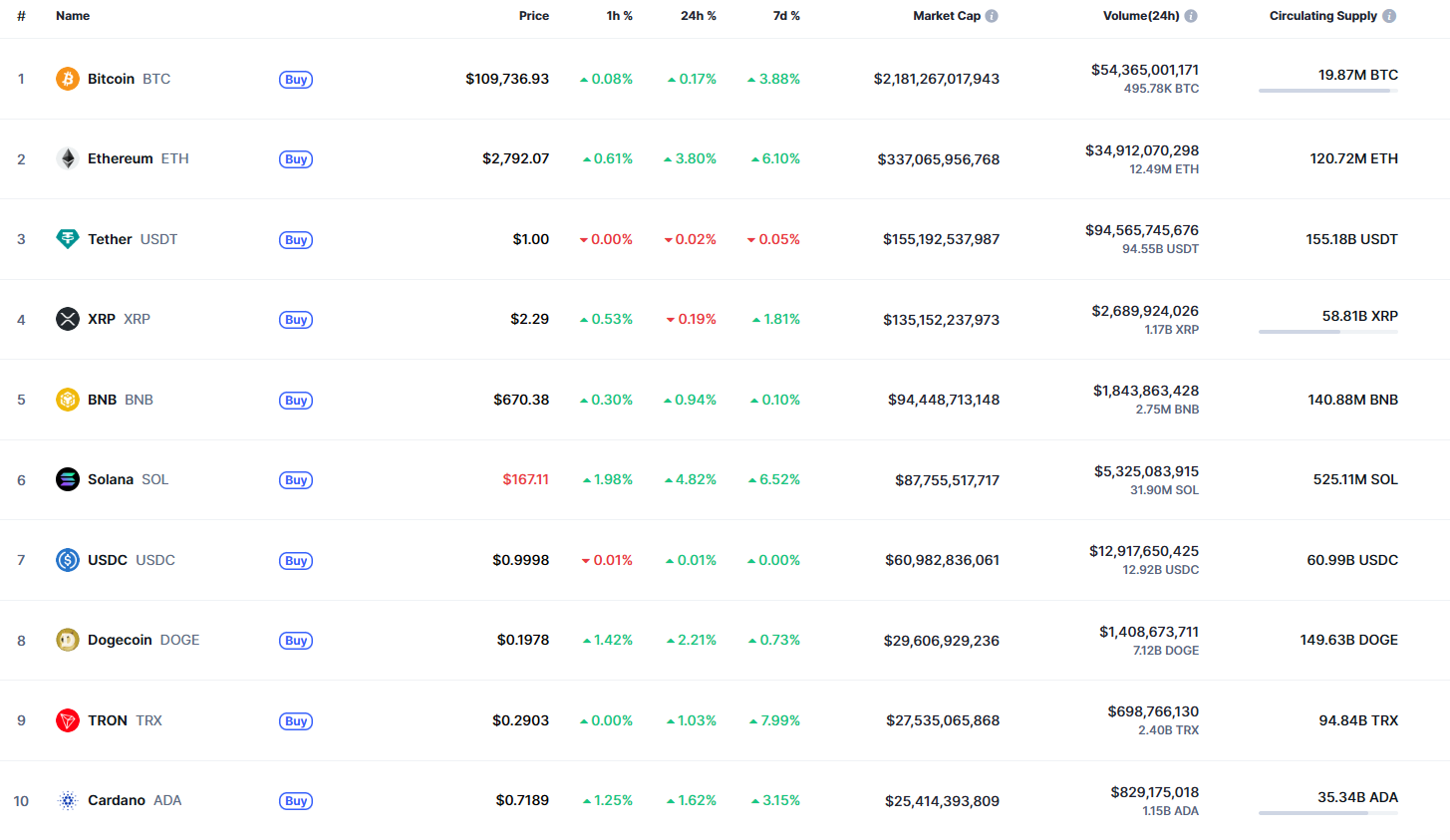
Task: Click Solana's volume $5,325,083,915
Action: tap(1146, 471)
